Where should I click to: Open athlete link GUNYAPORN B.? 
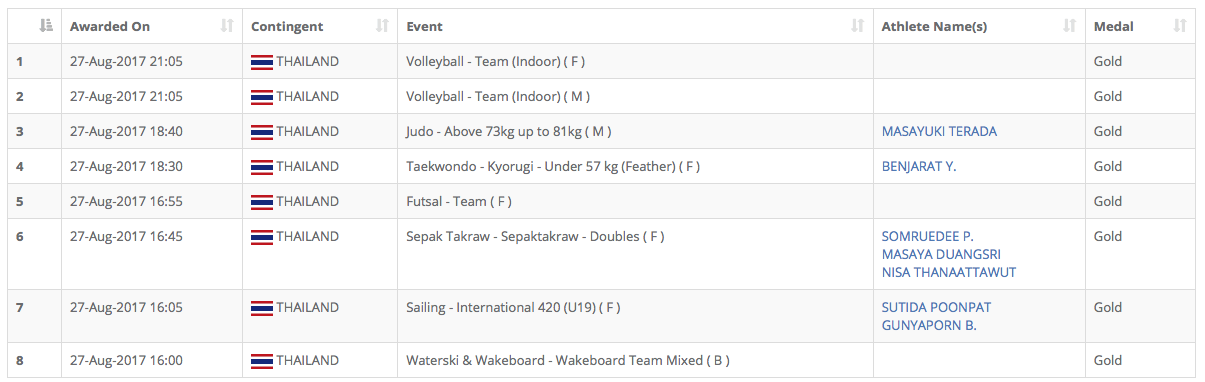coord(929,325)
